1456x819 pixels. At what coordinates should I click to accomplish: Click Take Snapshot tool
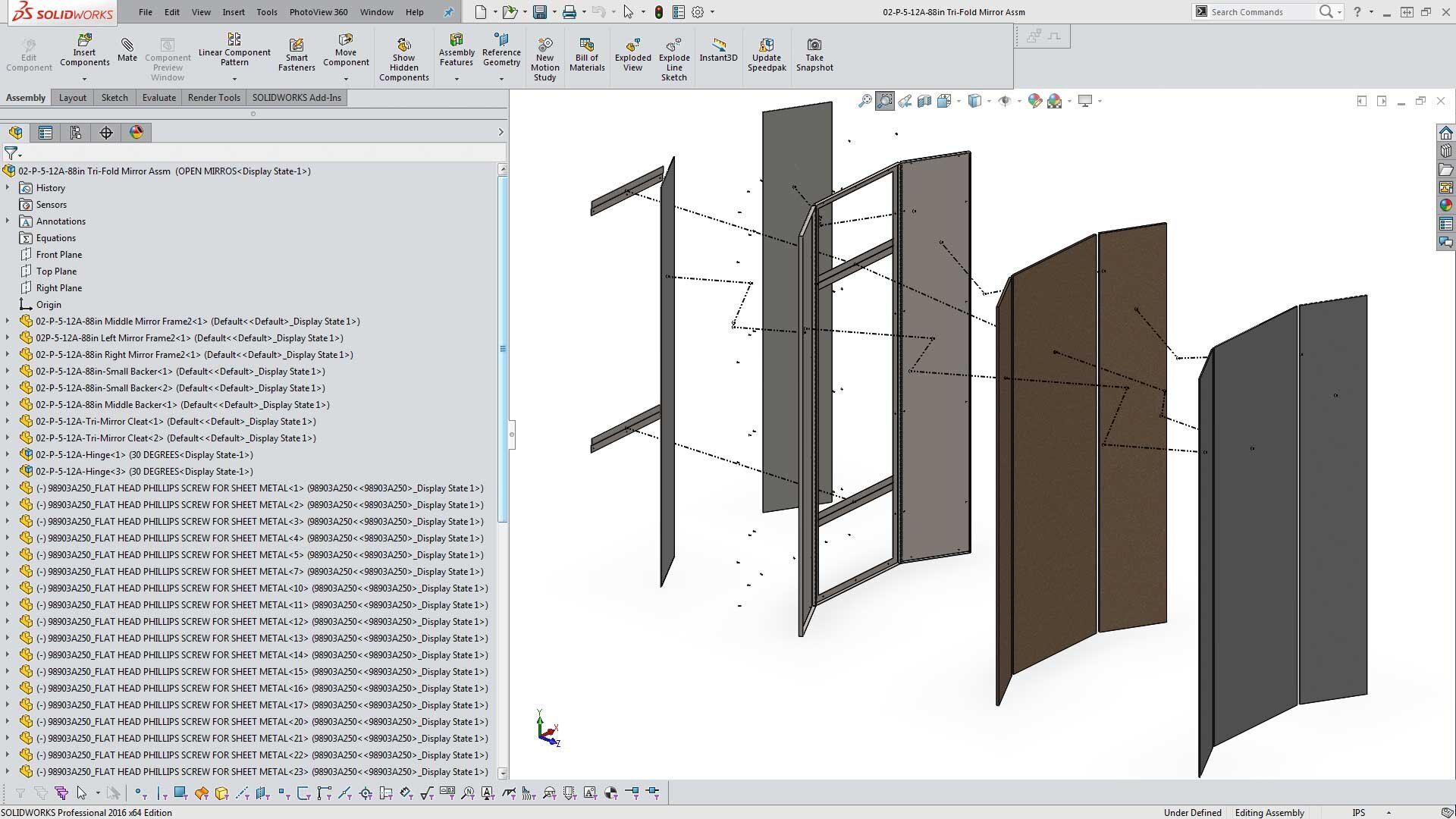[814, 54]
